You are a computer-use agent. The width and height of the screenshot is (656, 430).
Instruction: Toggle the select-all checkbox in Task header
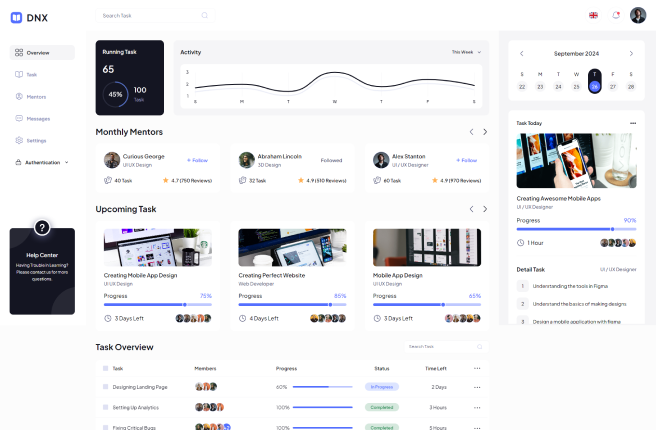[x=104, y=368]
